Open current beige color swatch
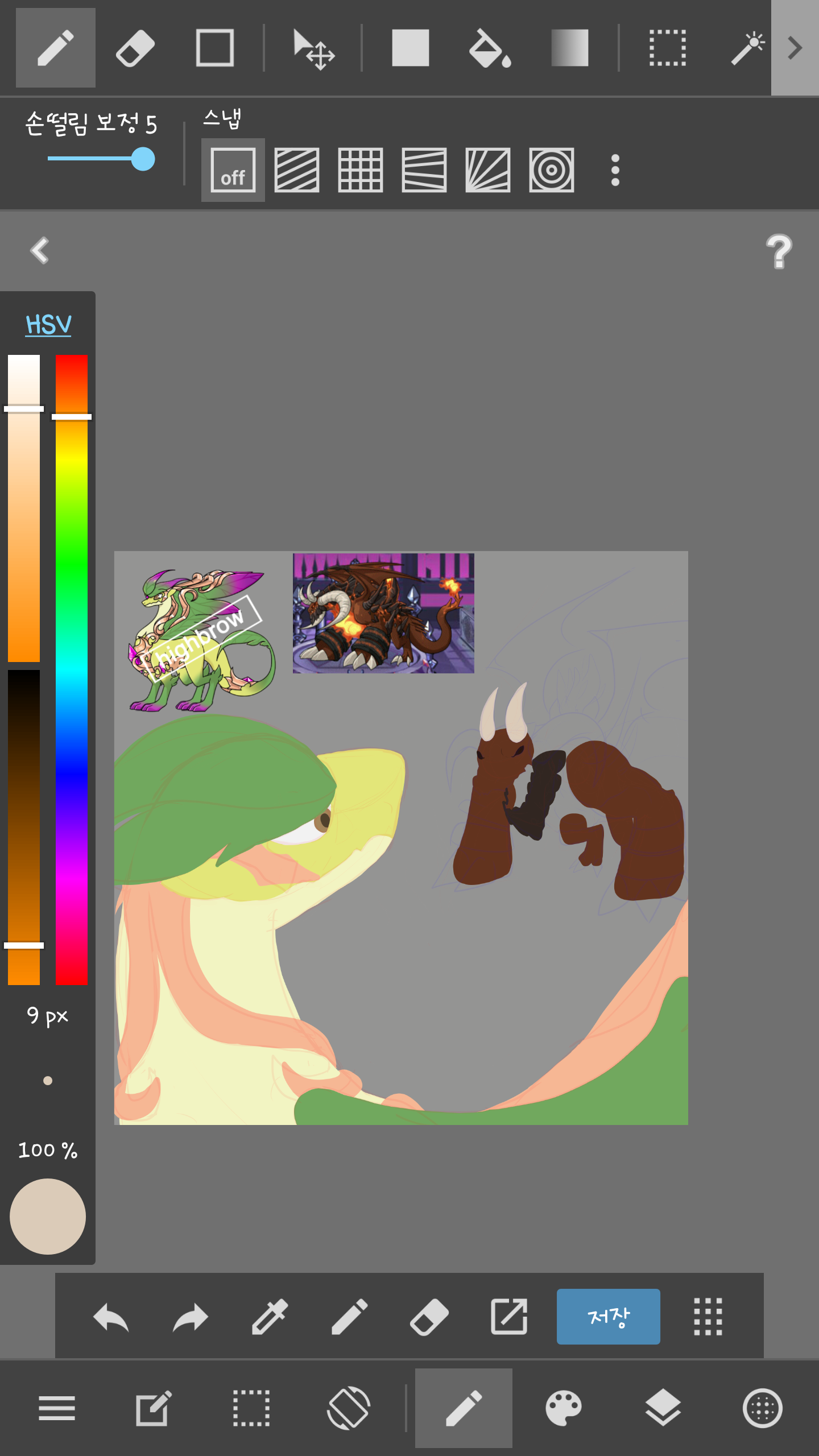This screenshot has height=1456, width=819. click(x=48, y=1217)
